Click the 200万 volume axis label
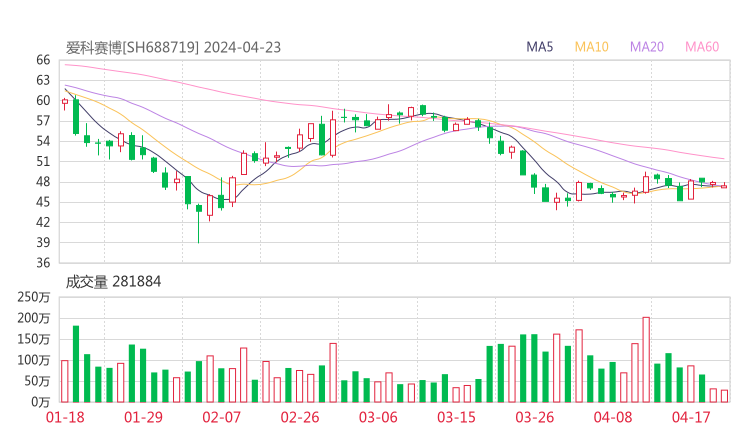This screenshot has width=740, height=440. click(x=34, y=319)
